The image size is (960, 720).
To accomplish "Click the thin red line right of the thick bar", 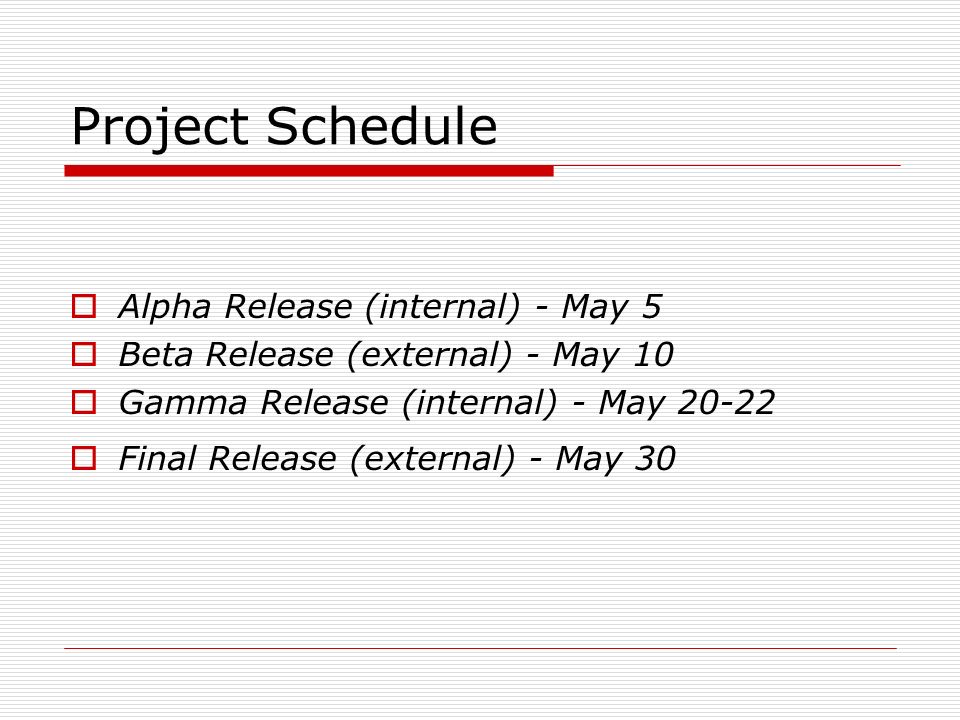I will [727, 165].
